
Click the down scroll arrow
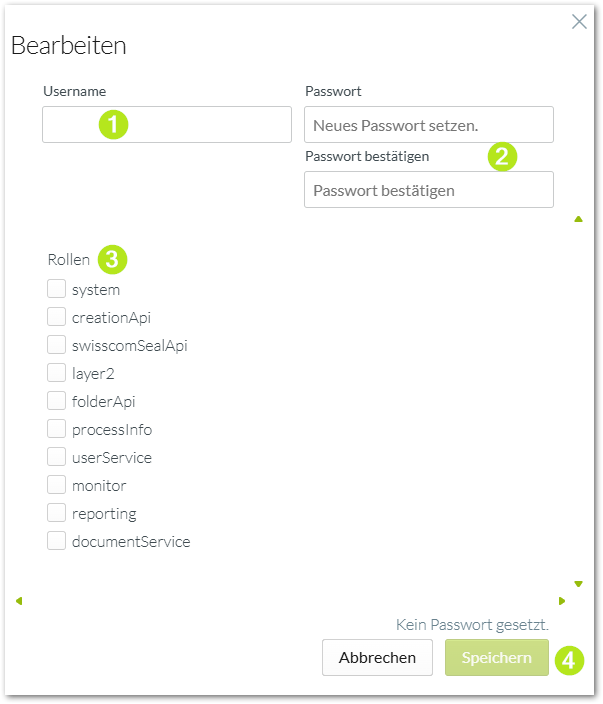point(578,584)
